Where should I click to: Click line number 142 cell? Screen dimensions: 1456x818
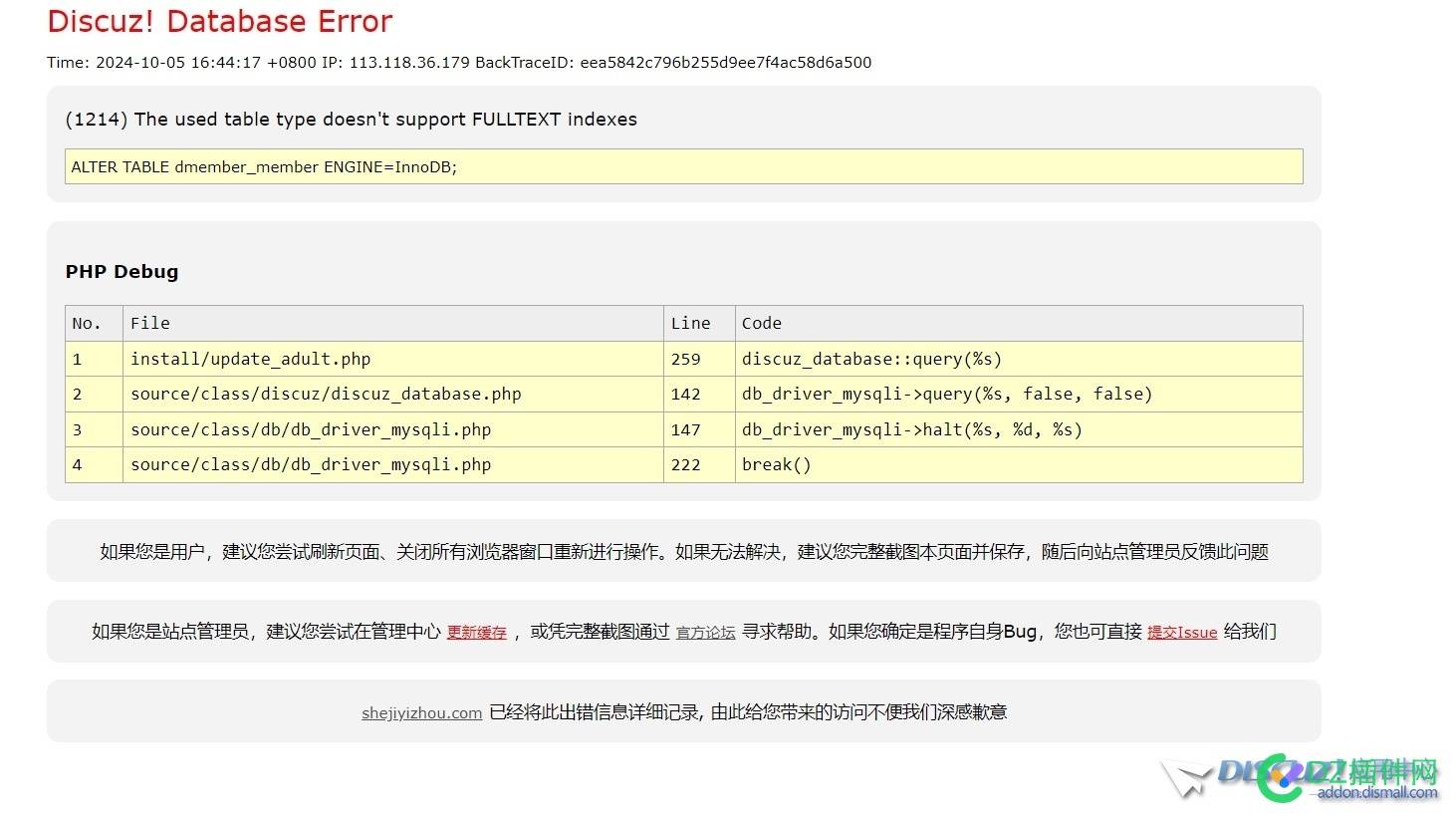(x=699, y=395)
